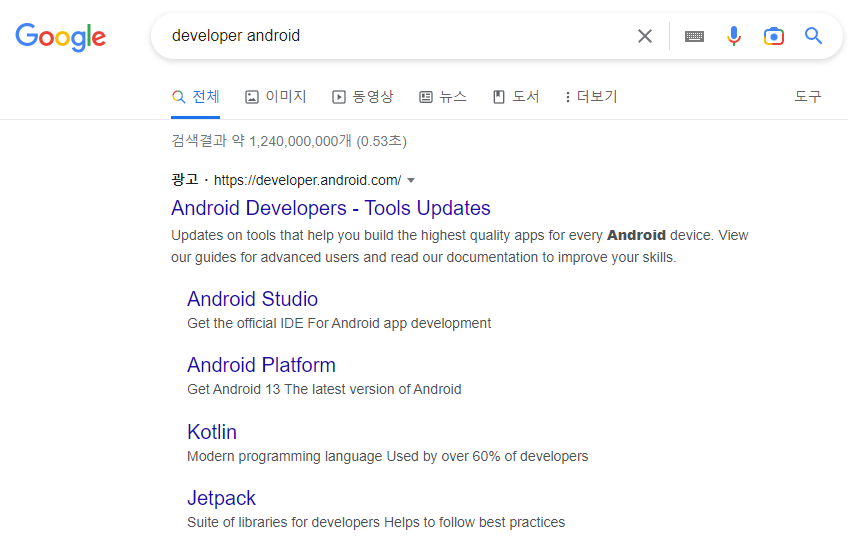This screenshot has height=554, width=848.
Task: Click the blue magnifier search button
Action: click(813, 36)
